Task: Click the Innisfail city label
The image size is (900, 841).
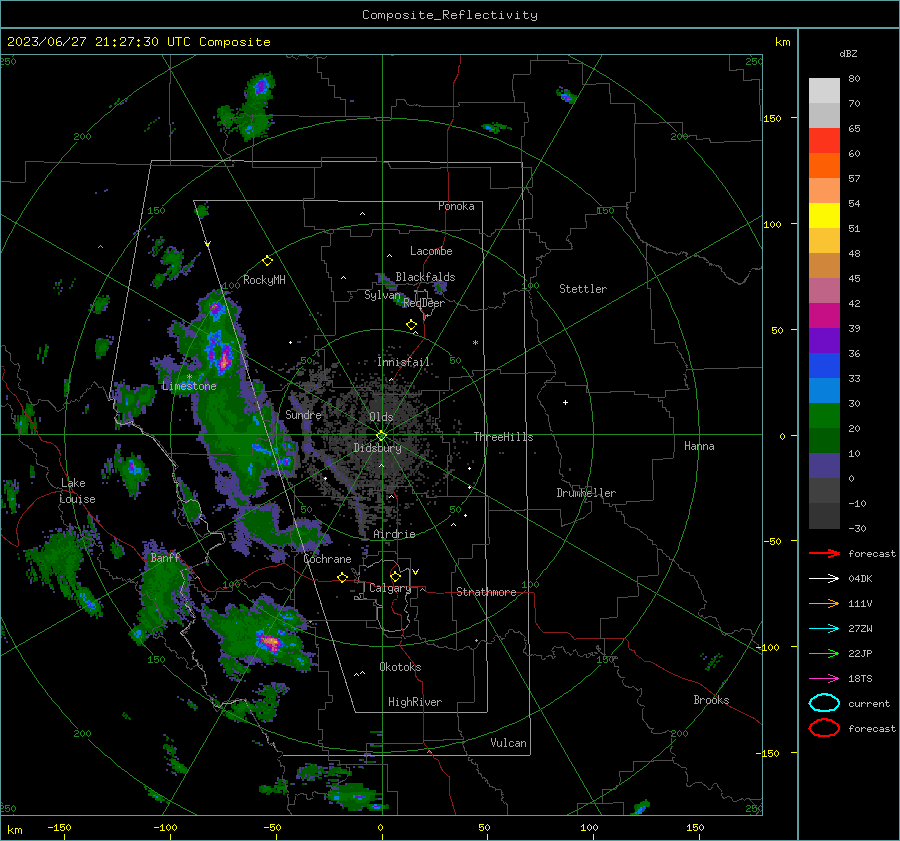Action: [404, 362]
